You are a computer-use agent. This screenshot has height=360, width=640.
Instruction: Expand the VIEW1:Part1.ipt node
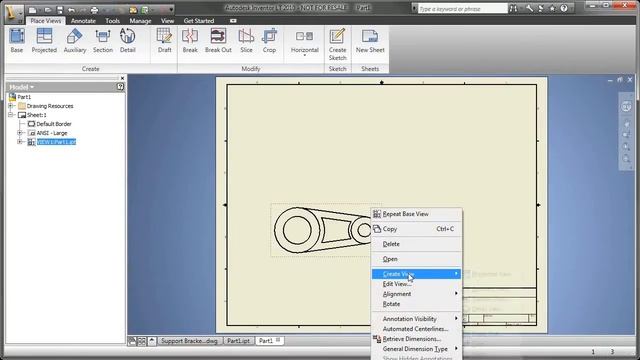tap(20, 142)
